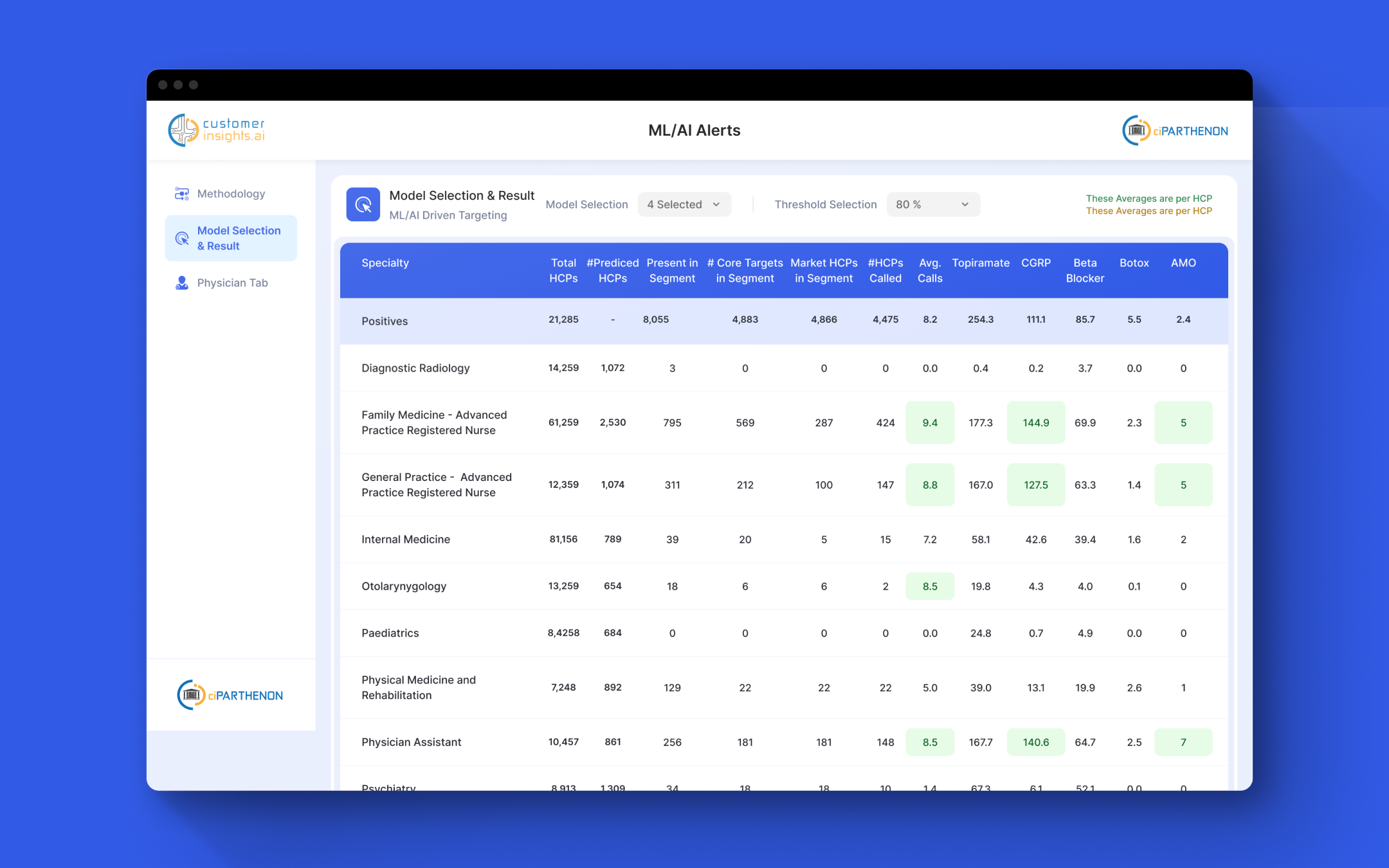This screenshot has width=1389, height=868.
Task: Click the Internal Medicine specialty row
Action: tap(784, 539)
